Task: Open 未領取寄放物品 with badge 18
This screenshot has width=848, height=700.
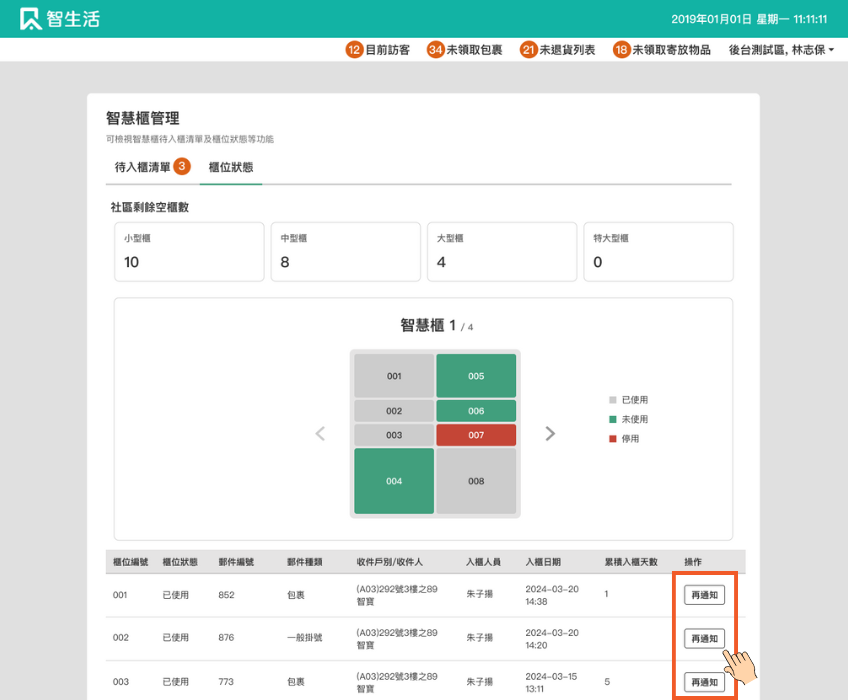Action: [662, 49]
